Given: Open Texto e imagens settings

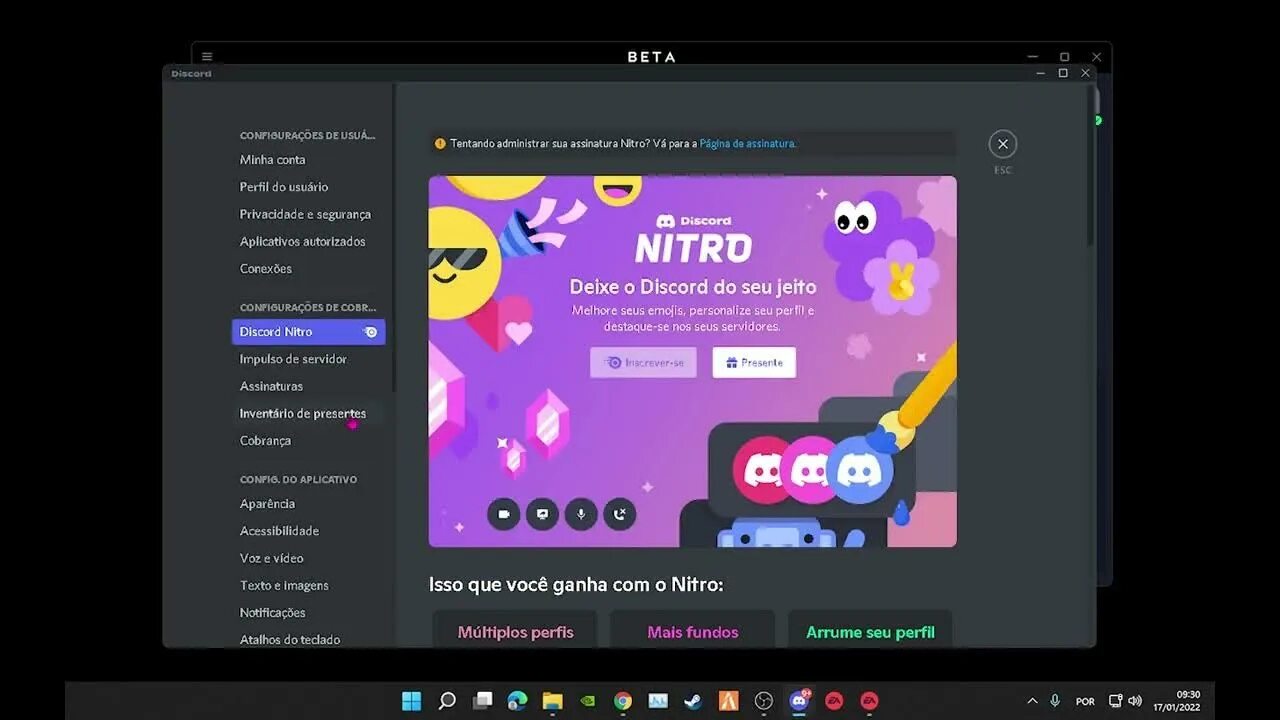Looking at the screenshot, I should coord(308,585).
